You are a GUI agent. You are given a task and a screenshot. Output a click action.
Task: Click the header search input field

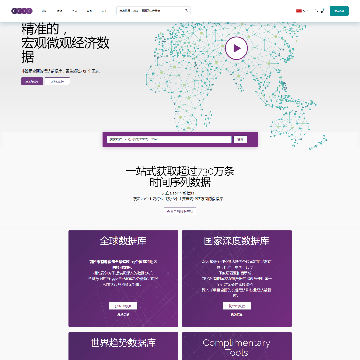click(x=151, y=11)
